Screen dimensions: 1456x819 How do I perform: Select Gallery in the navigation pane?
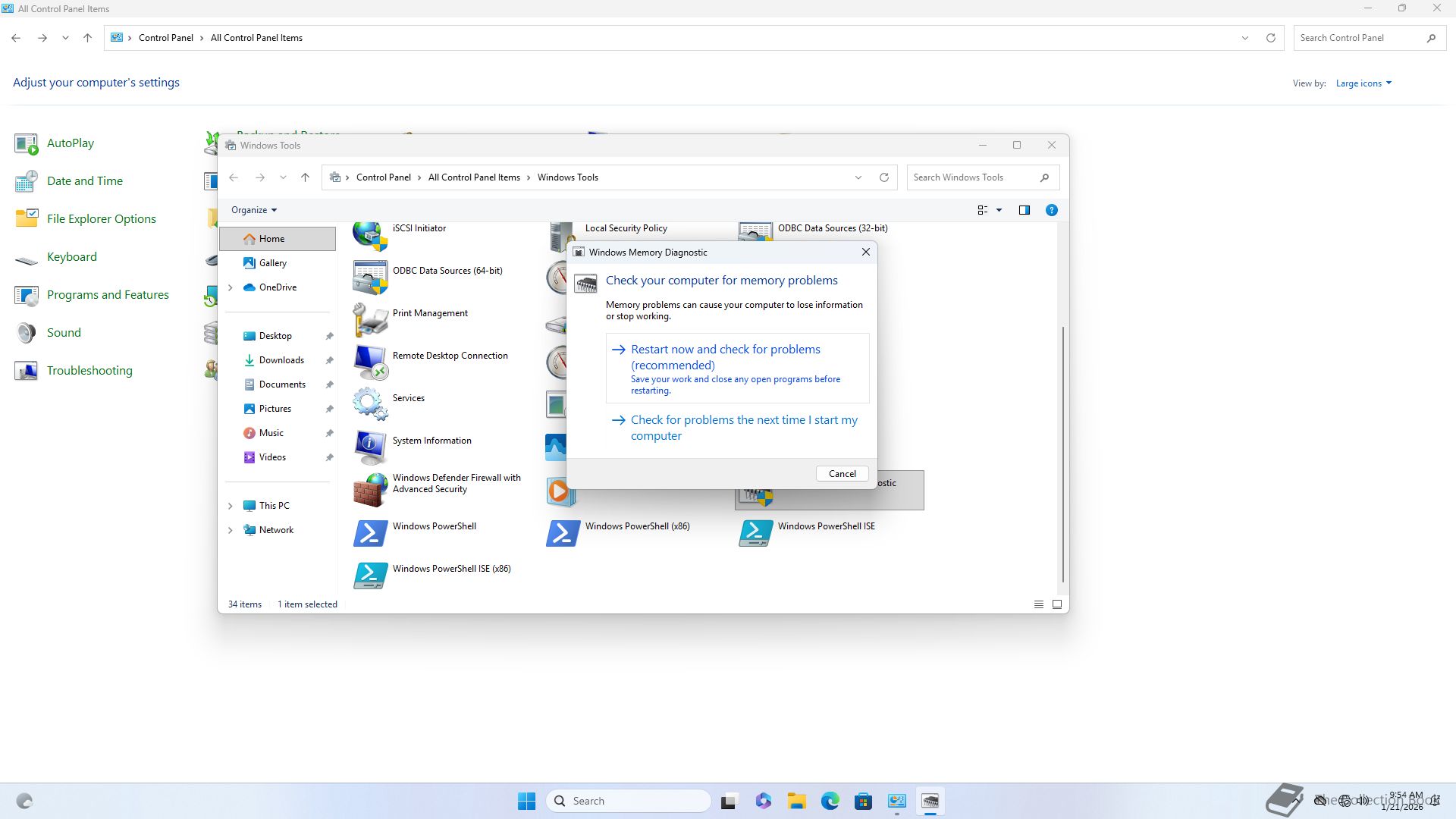click(x=272, y=263)
